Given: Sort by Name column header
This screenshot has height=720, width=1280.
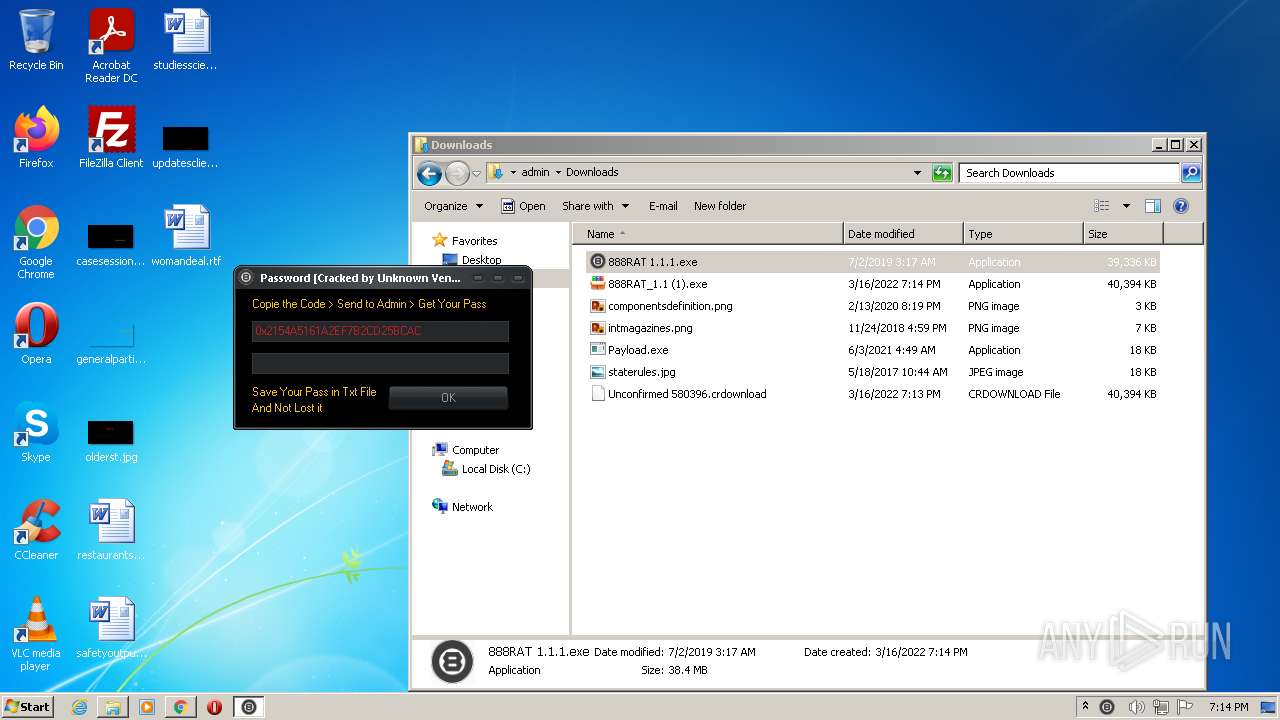Looking at the screenshot, I should tap(708, 234).
